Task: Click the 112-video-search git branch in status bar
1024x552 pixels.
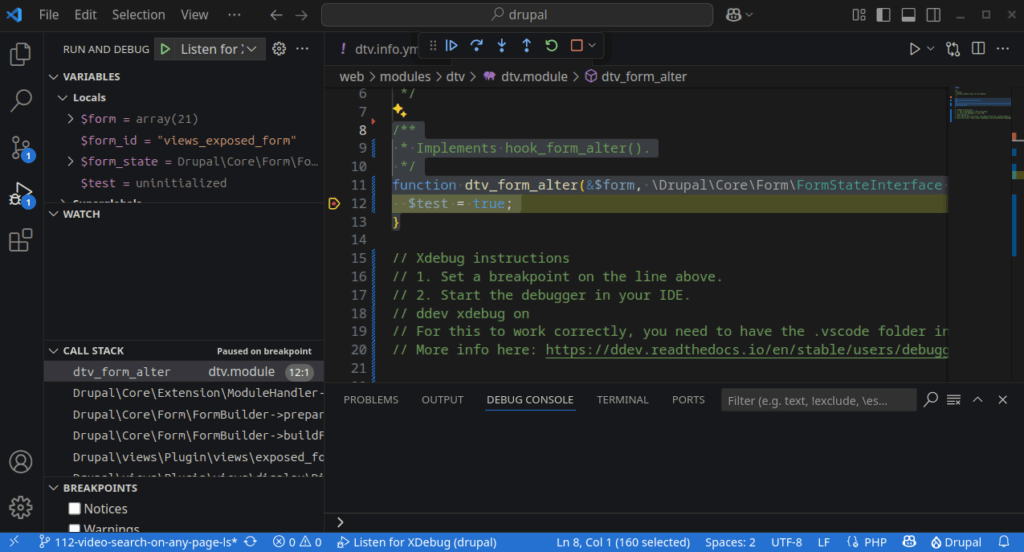Action: point(138,542)
